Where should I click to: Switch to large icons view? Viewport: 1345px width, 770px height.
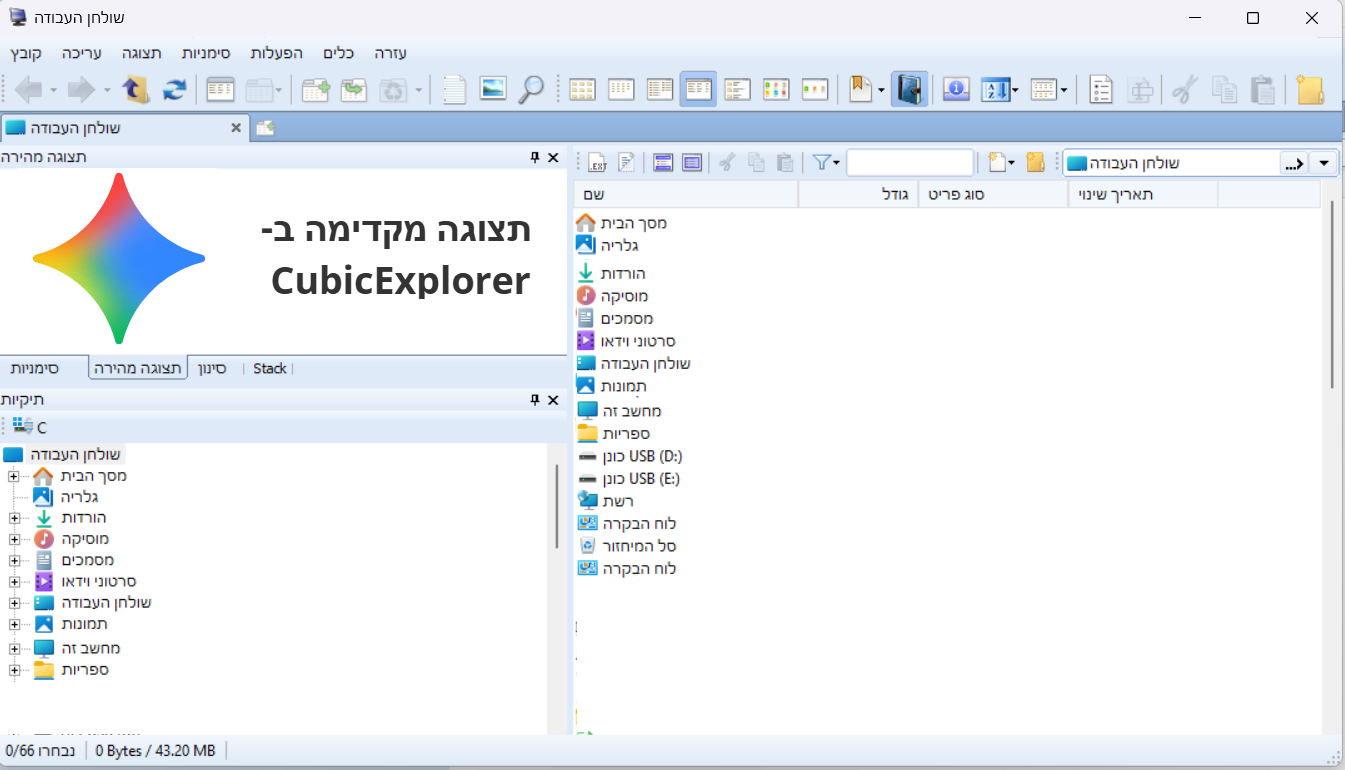coord(583,89)
